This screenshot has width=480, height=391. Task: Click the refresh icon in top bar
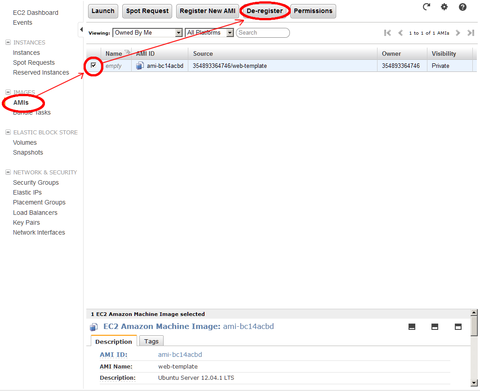(426, 7)
